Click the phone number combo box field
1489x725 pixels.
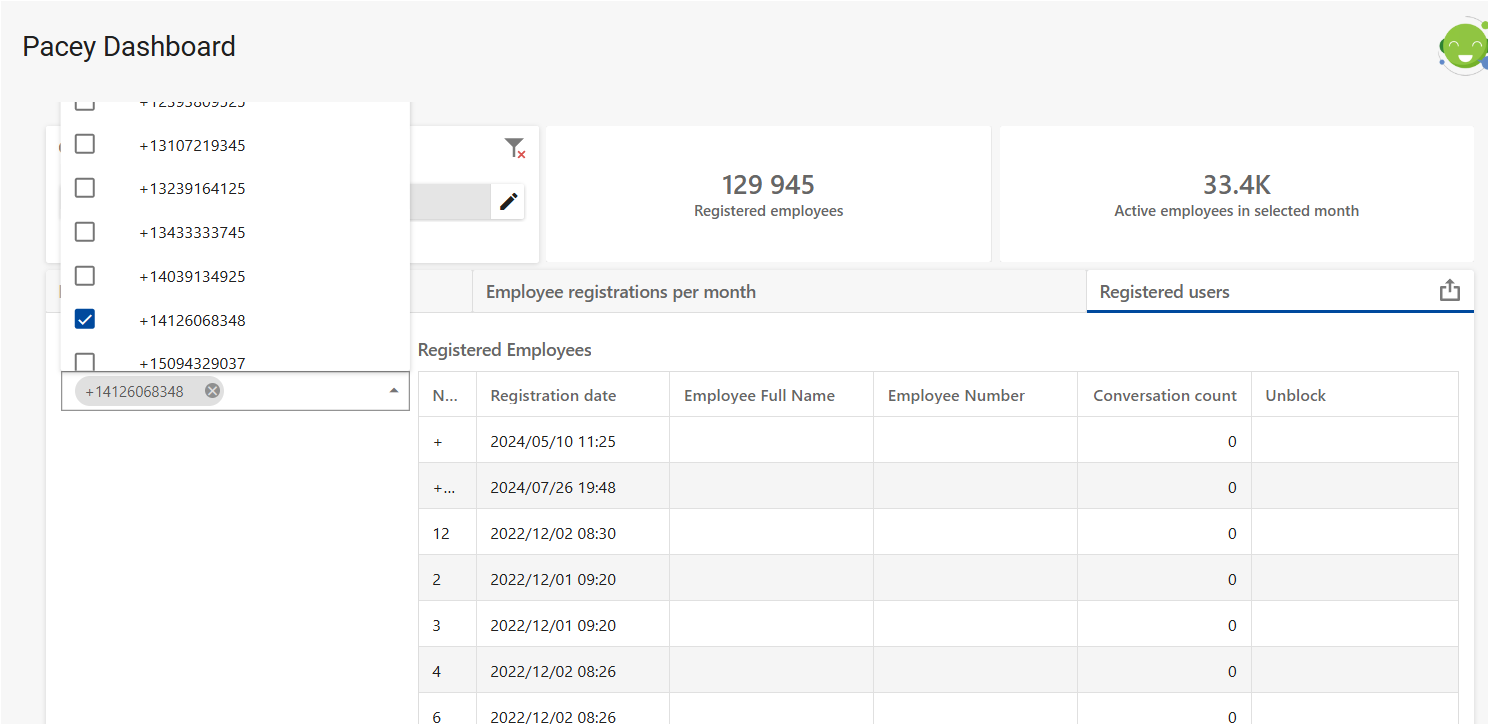[300, 391]
